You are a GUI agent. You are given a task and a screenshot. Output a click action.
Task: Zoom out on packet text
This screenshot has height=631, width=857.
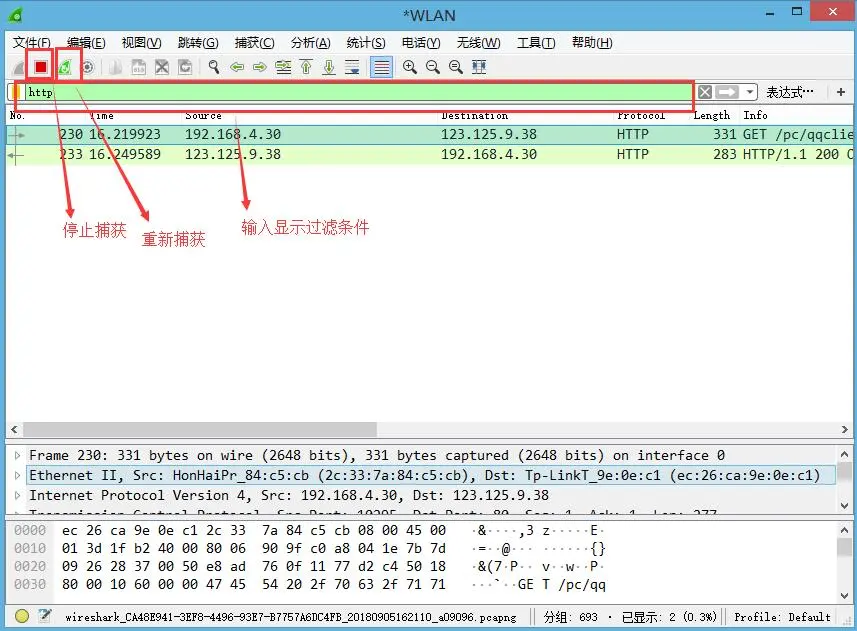(432, 67)
